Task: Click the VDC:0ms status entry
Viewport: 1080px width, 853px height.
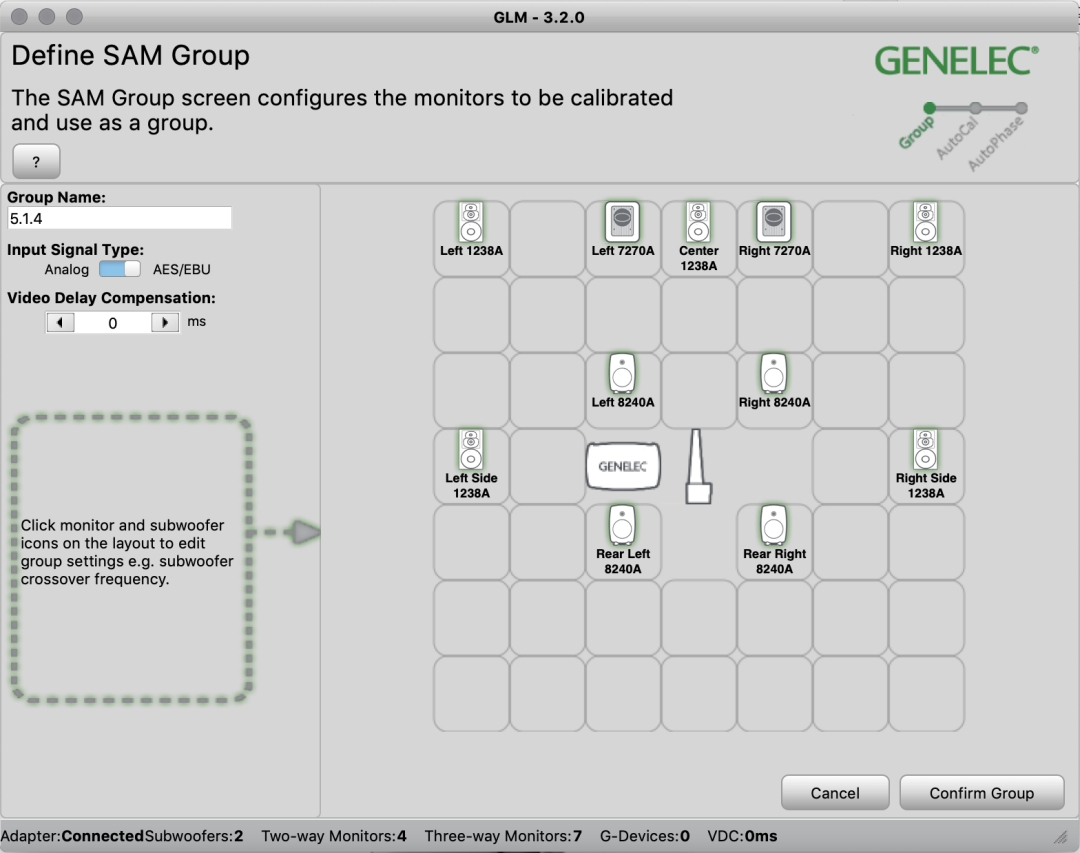Action: click(742, 836)
